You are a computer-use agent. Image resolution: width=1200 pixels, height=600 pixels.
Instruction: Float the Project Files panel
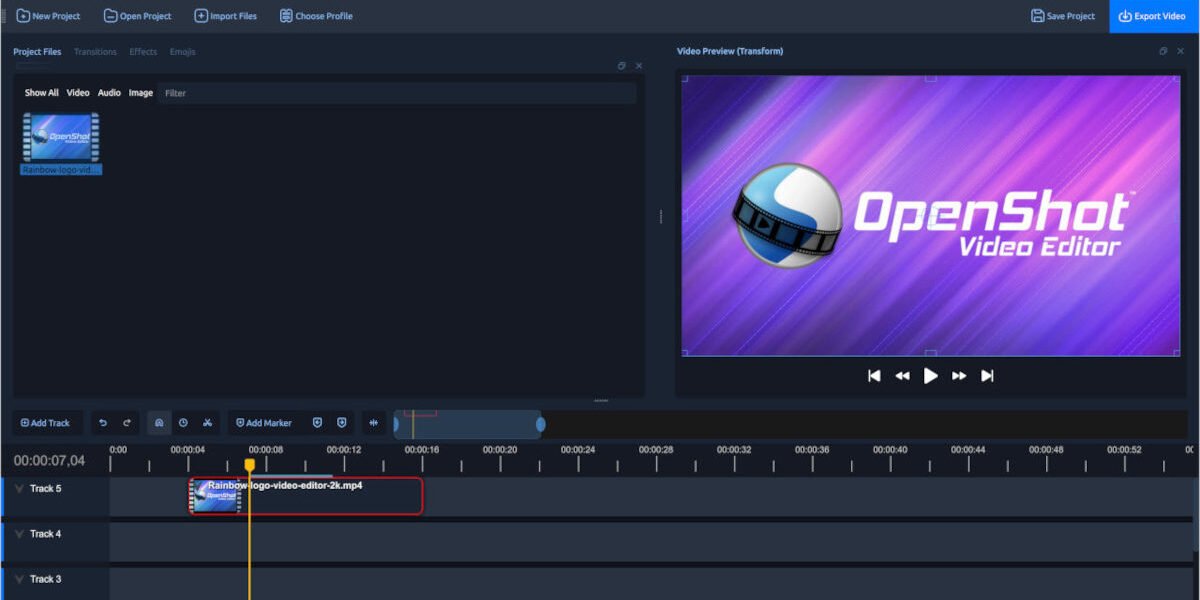[x=621, y=66]
